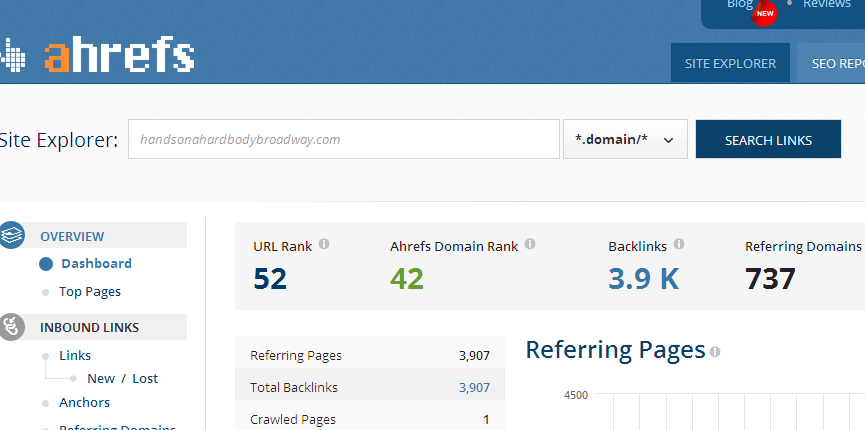The height and width of the screenshot is (430, 865).
Task: Click the URL Rank value 52
Action: pyautogui.click(x=270, y=278)
